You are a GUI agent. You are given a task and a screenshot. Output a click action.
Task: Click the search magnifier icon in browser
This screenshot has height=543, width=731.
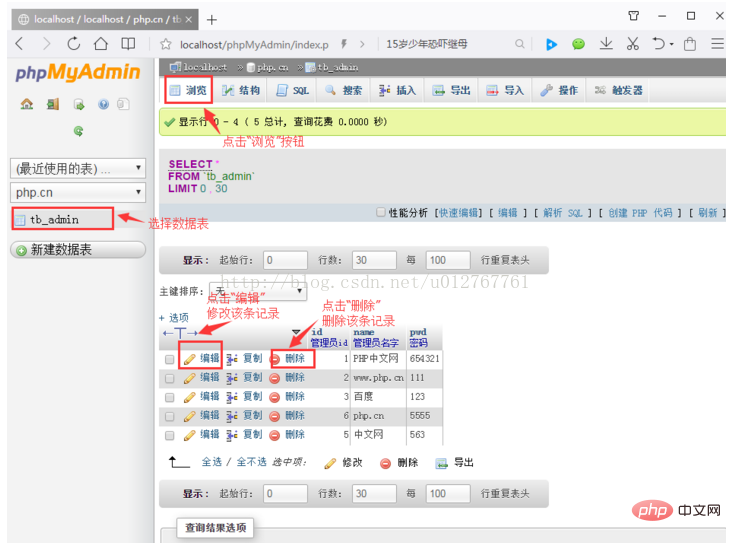(519, 44)
